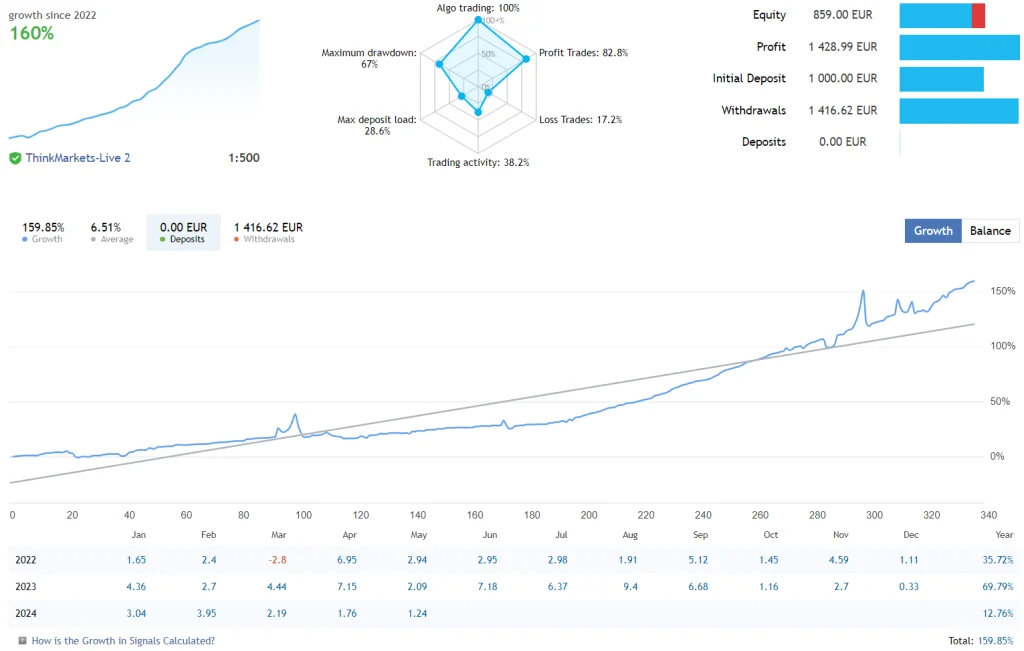Toggle the 0.00 EUR Deposits stat filter

[x=183, y=231]
